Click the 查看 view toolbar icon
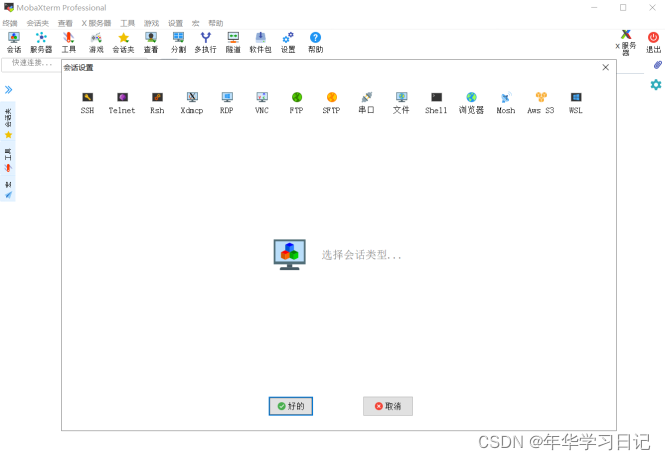The image size is (666, 460). point(151,42)
